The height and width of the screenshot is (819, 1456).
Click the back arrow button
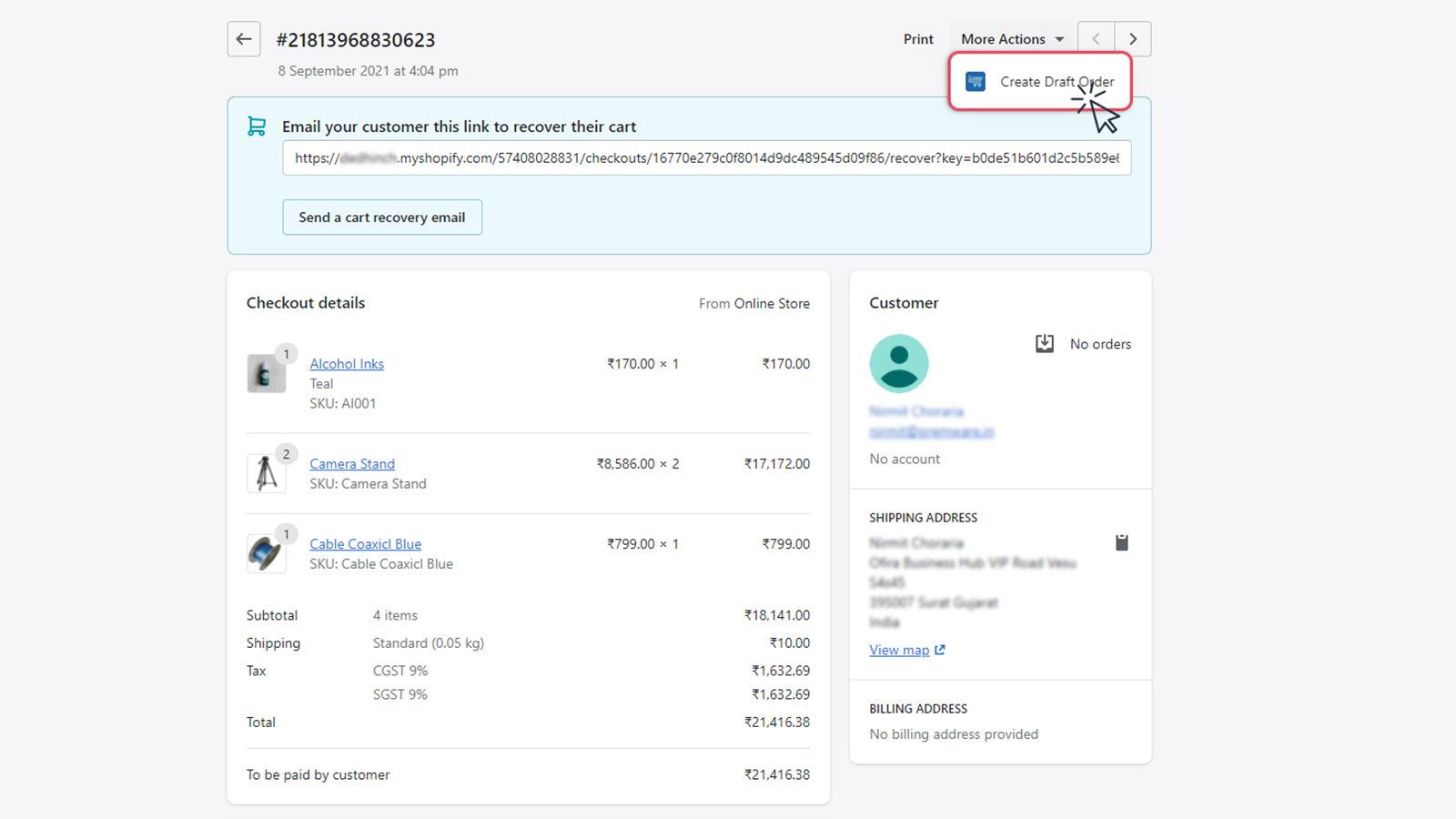click(244, 39)
